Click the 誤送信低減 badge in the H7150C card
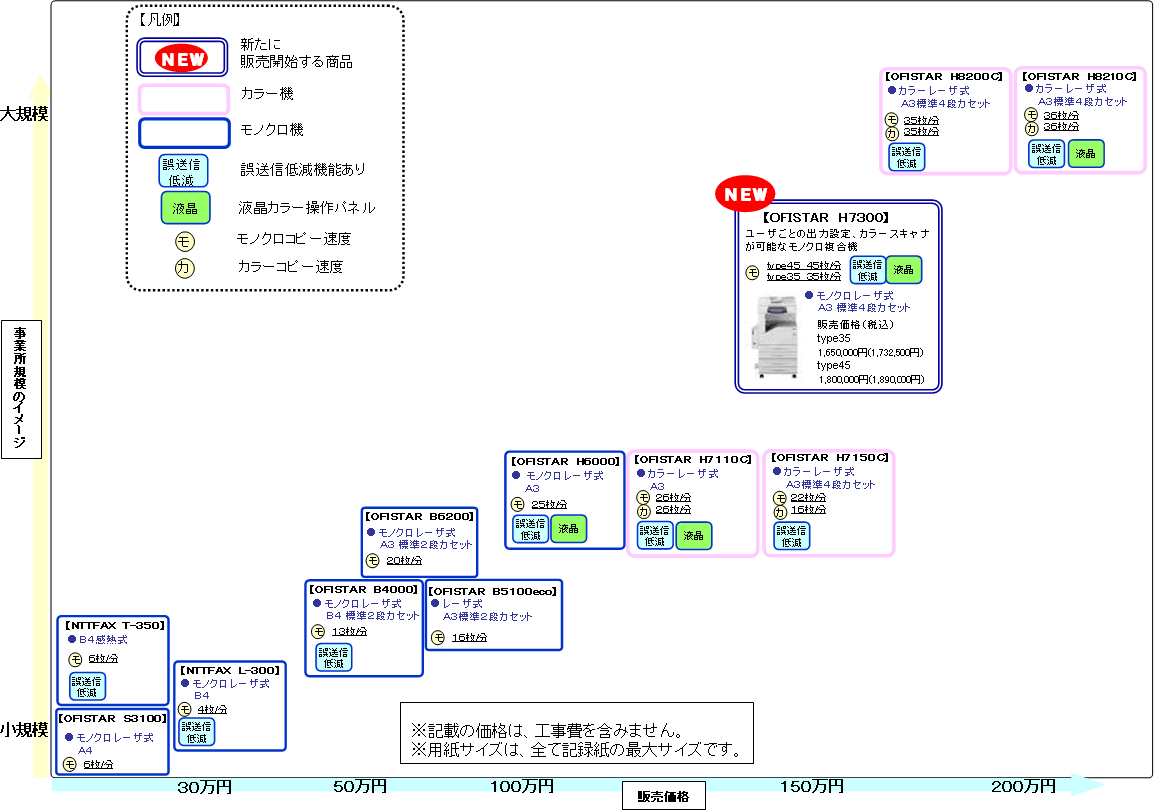This screenshot has height=810, width=1154. click(x=792, y=536)
